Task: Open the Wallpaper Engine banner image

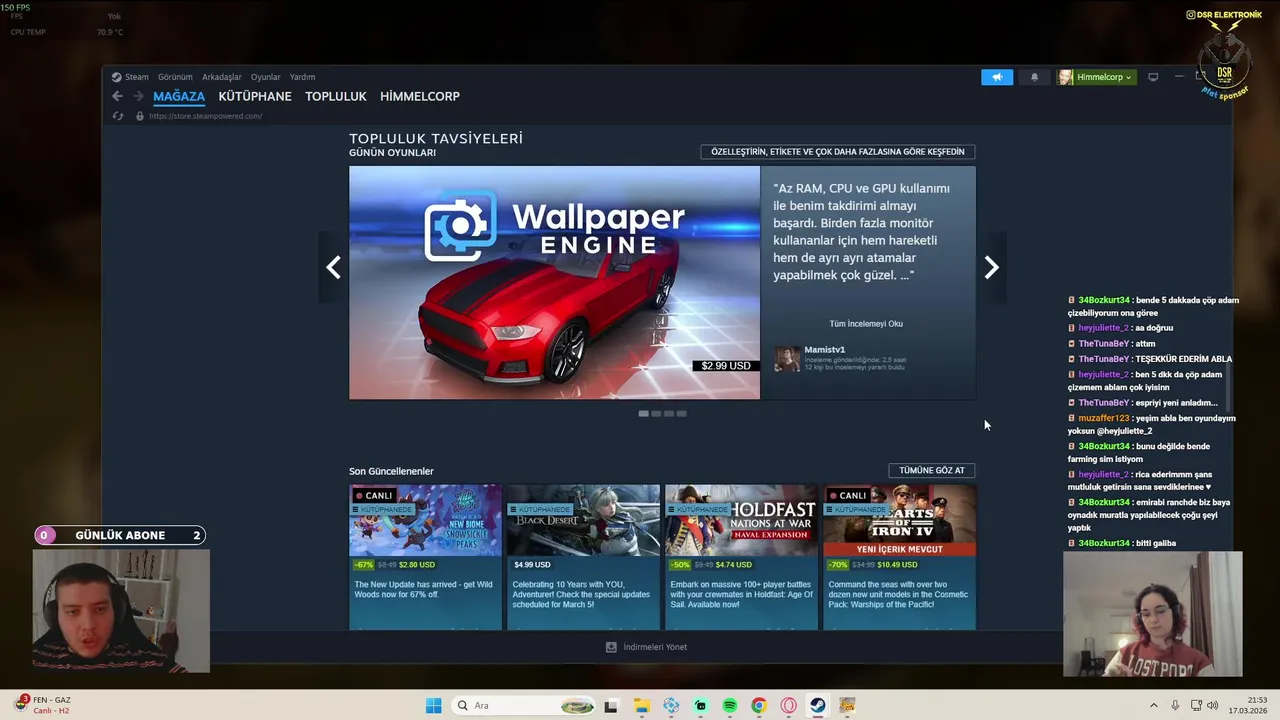Action: click(x=555, y=283)
